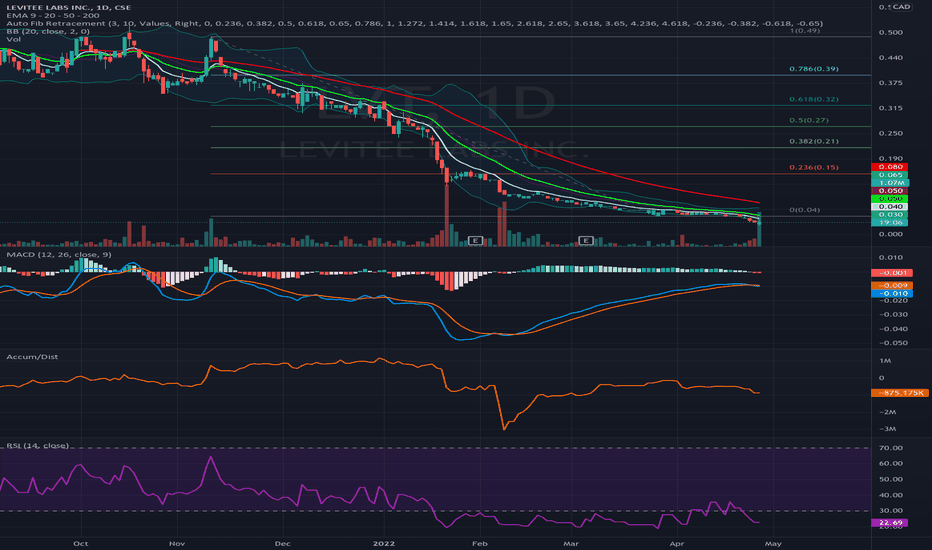Click the MACD histogram value tag -0.001
The height and width of the screenshot is (550, 932).
pyautogui.click(x=892, y=273)
